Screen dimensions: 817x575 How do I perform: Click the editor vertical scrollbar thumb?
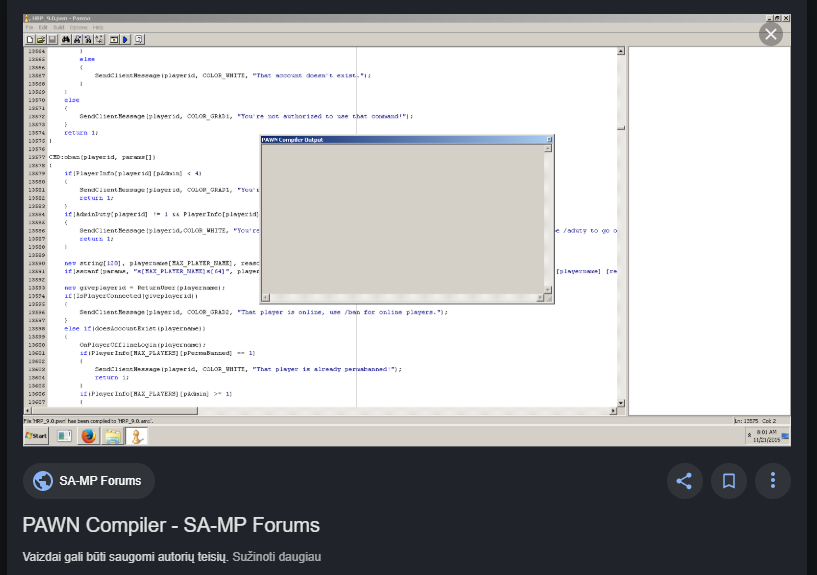[x=621, y=128]
